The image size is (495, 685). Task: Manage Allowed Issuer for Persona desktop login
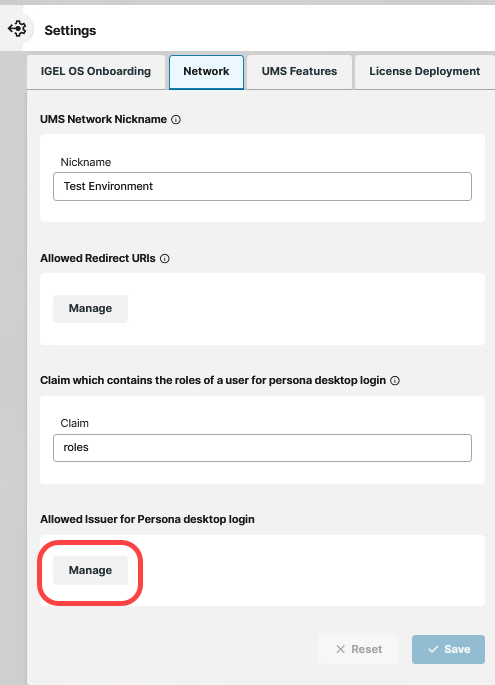(x=90, y=571)
